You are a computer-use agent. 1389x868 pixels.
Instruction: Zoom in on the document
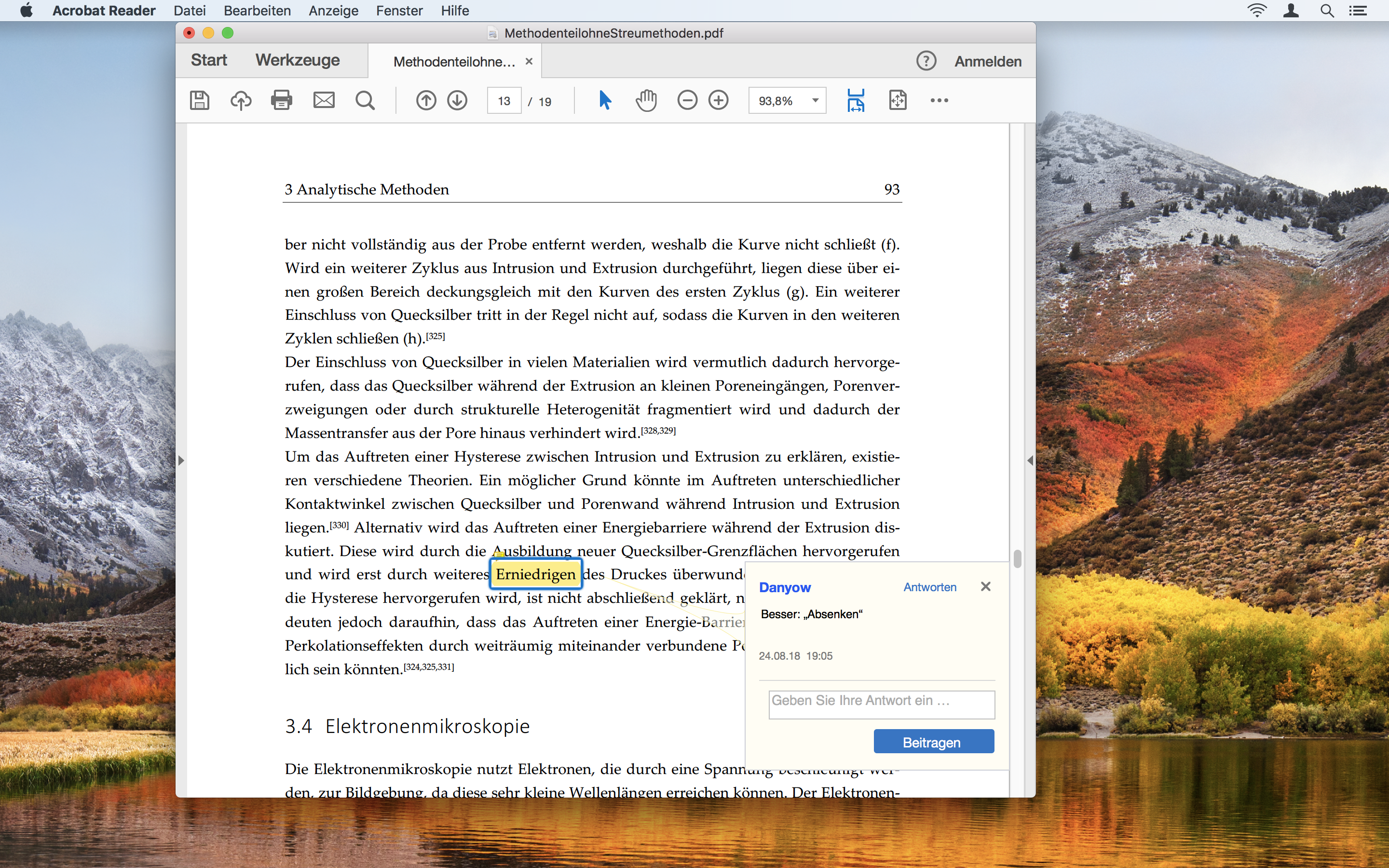[x=719, y=100]
